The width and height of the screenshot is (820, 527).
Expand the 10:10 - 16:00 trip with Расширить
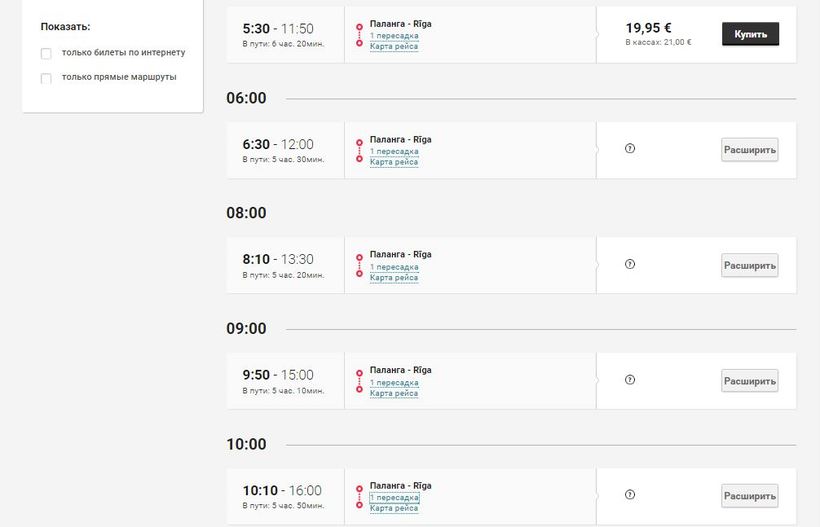click(750, 496)
